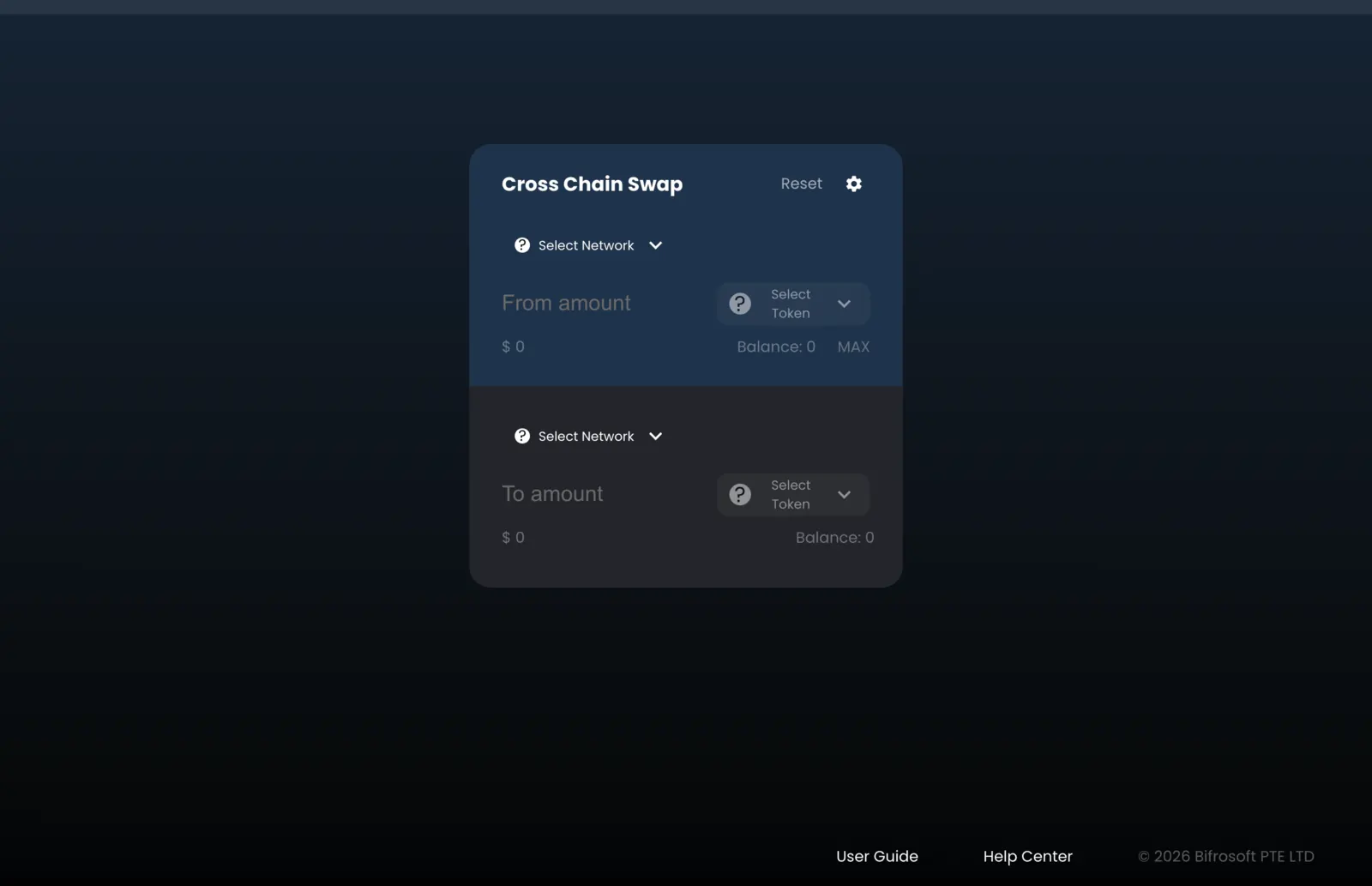The height and width of the screenshot is (886, 1372).
Task: Click the MAX button
Action: tap(853, 347)
